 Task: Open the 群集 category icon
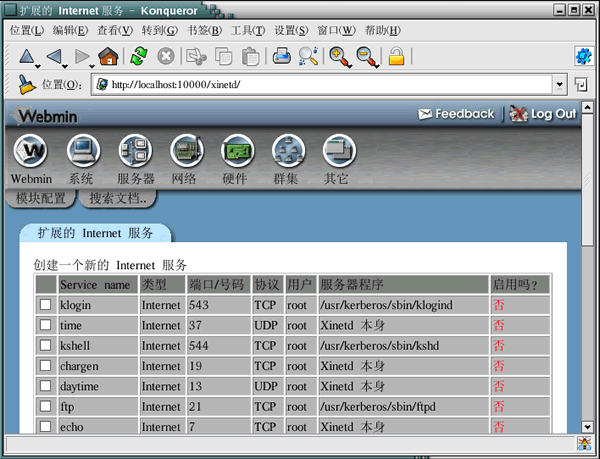click(x=289, y=151)
